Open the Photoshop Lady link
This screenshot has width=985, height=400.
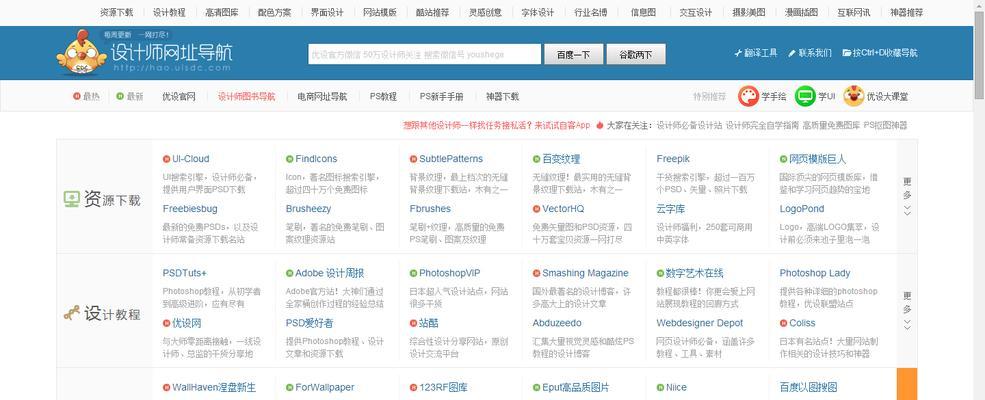(x=815, y=273)
